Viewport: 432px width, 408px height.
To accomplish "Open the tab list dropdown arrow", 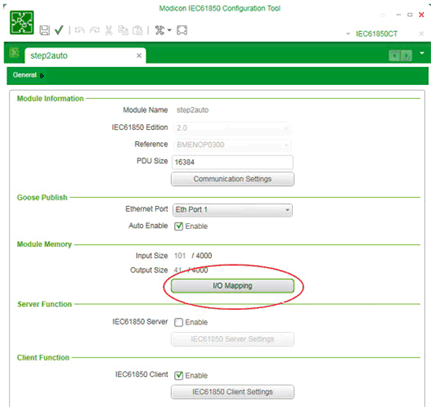I will [422, 53].
